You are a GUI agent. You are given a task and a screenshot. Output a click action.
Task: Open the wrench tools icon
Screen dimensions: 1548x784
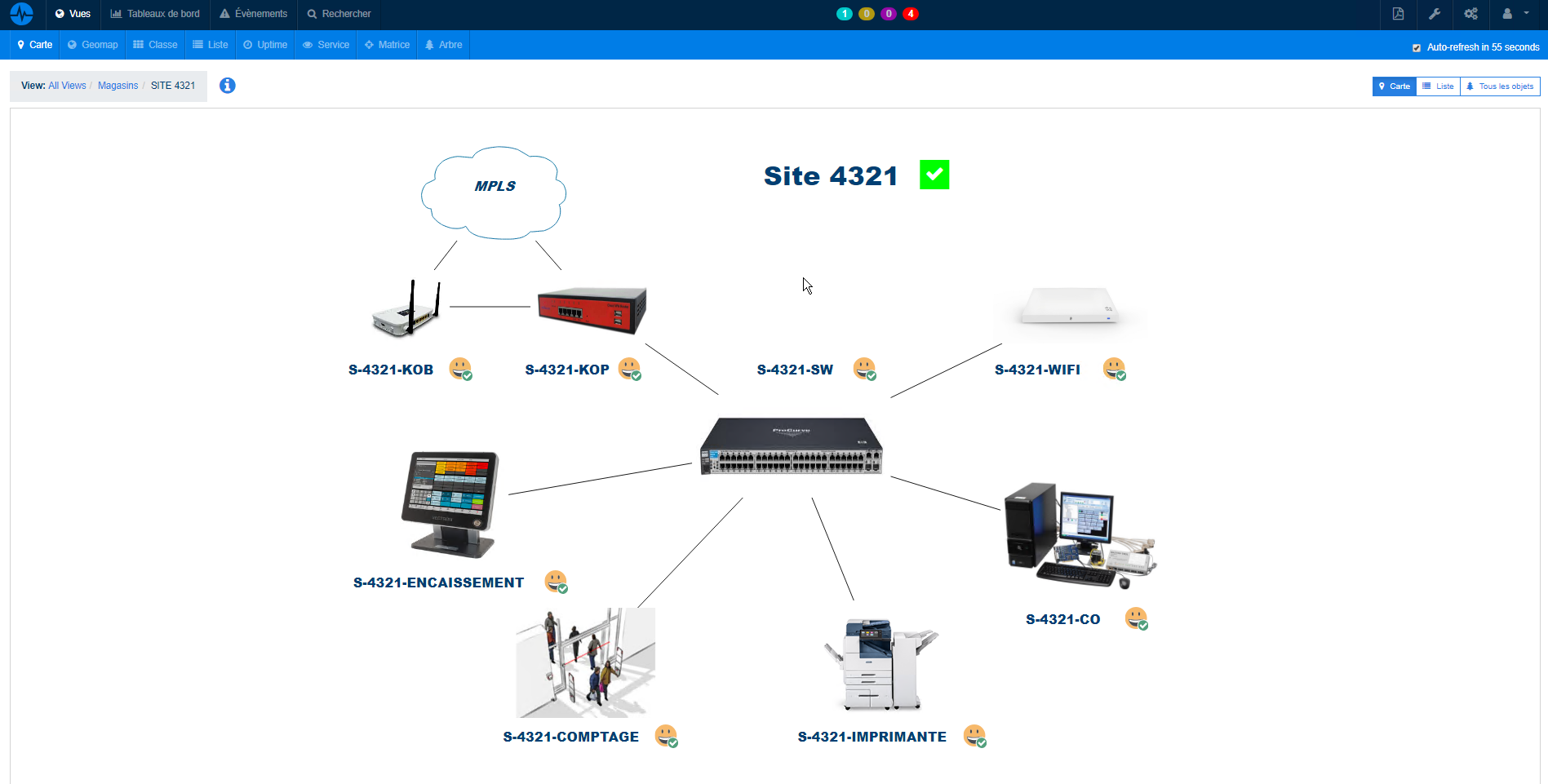coord(1435,14)
